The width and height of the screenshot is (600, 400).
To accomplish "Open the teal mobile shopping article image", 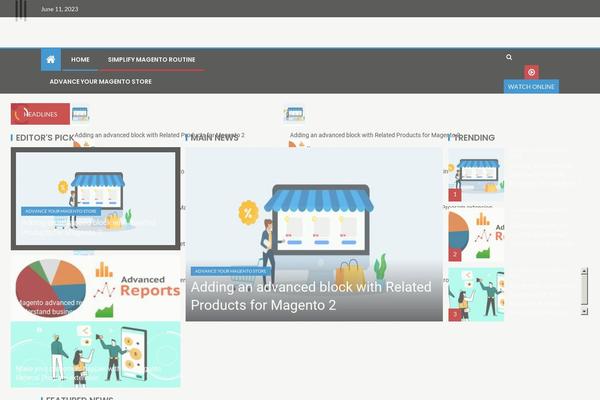I will pyautogui.click(x=95, y=354).
